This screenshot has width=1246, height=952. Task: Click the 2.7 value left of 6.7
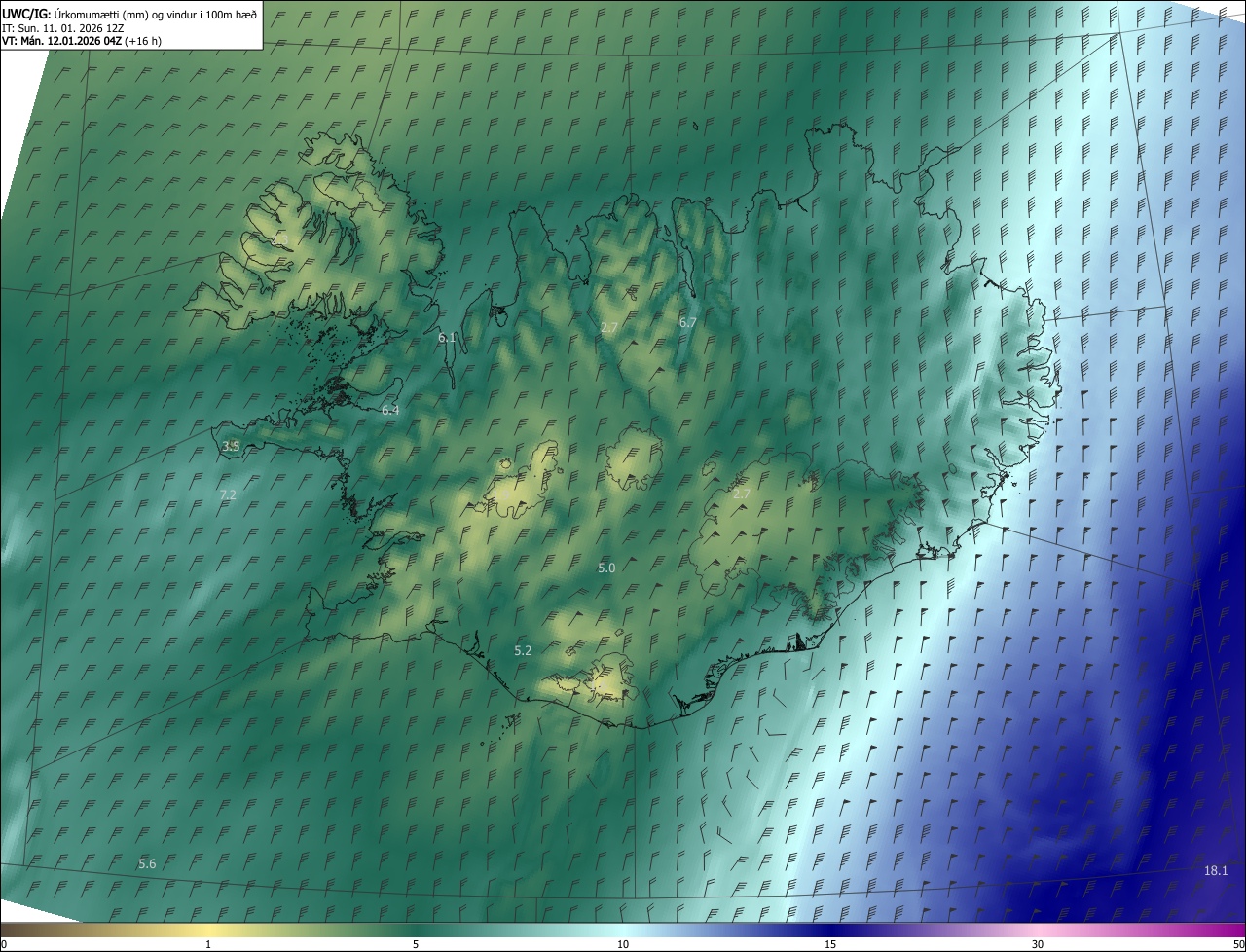click(608, 327)
